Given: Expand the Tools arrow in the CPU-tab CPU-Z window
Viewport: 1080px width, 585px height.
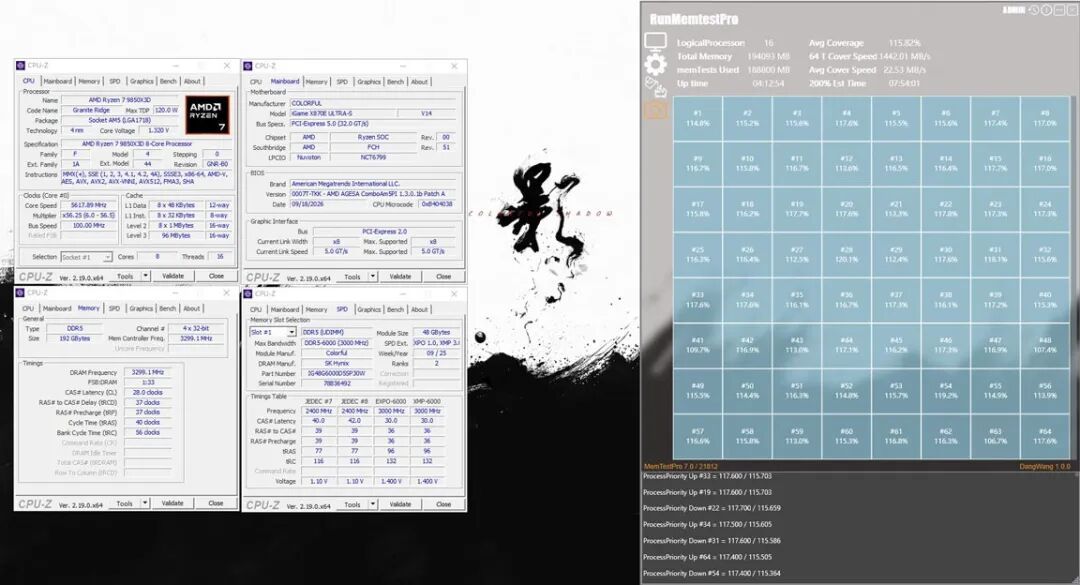Looking at the screenshot, I should pos(145,276).
